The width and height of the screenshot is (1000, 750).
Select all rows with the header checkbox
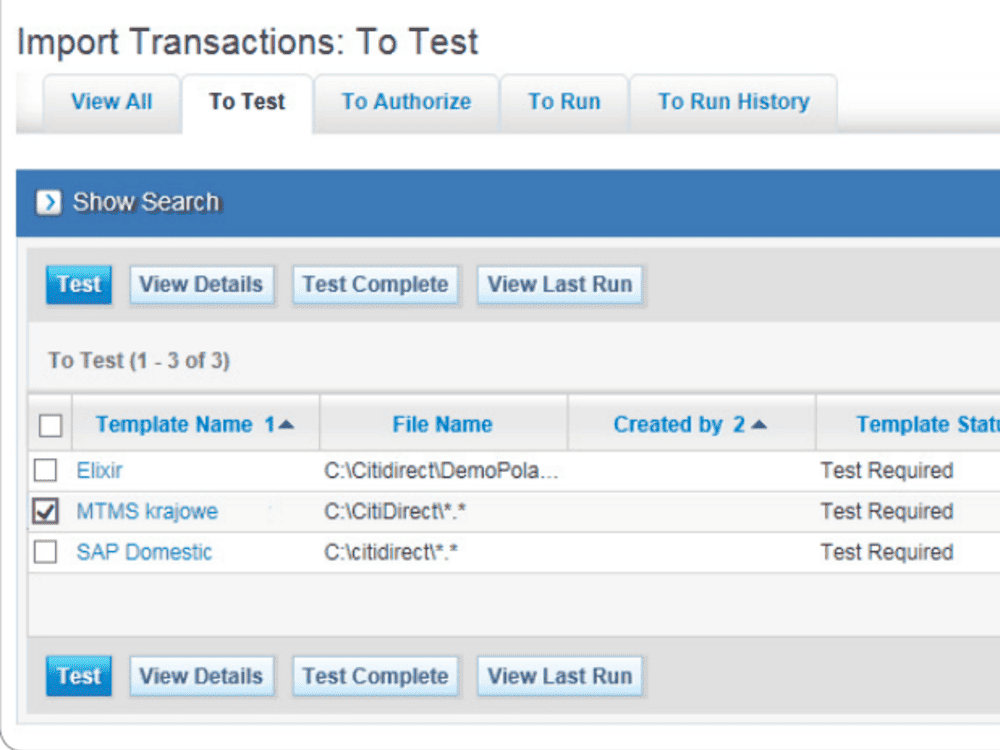point(45,423)
